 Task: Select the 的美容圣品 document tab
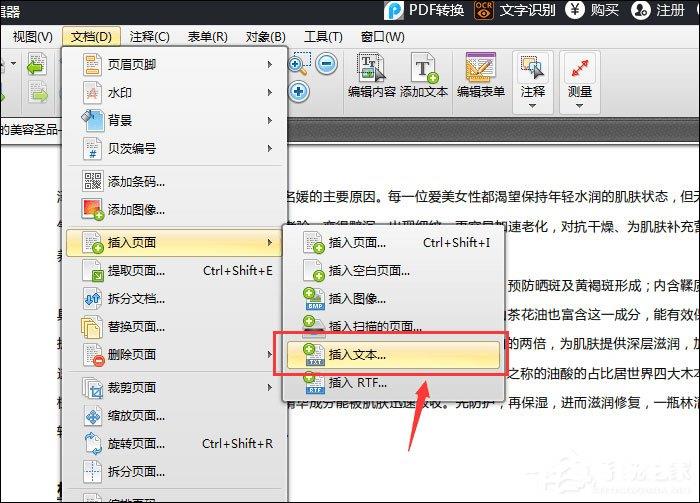30,130
